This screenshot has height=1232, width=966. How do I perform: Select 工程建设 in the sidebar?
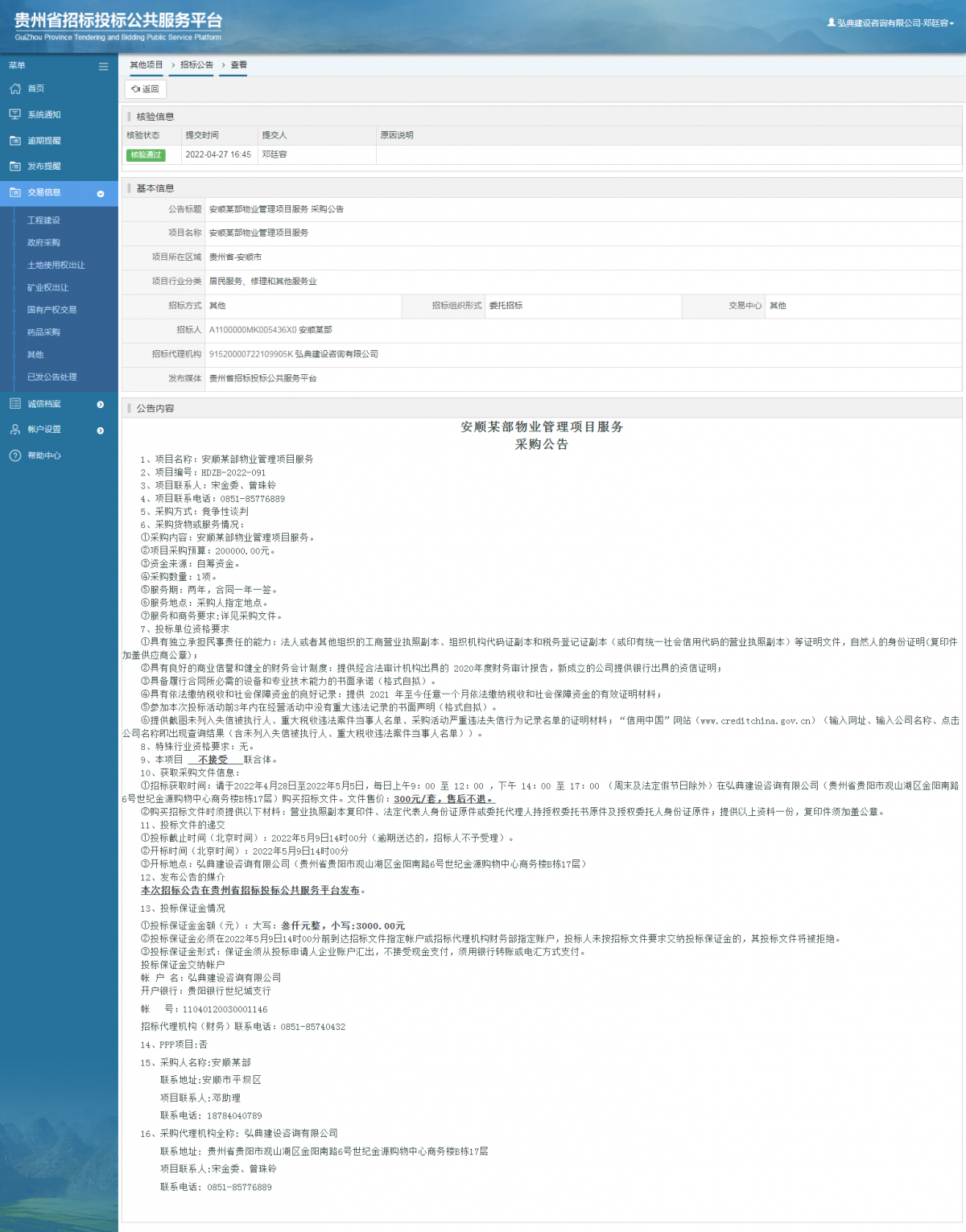(43, 220)
